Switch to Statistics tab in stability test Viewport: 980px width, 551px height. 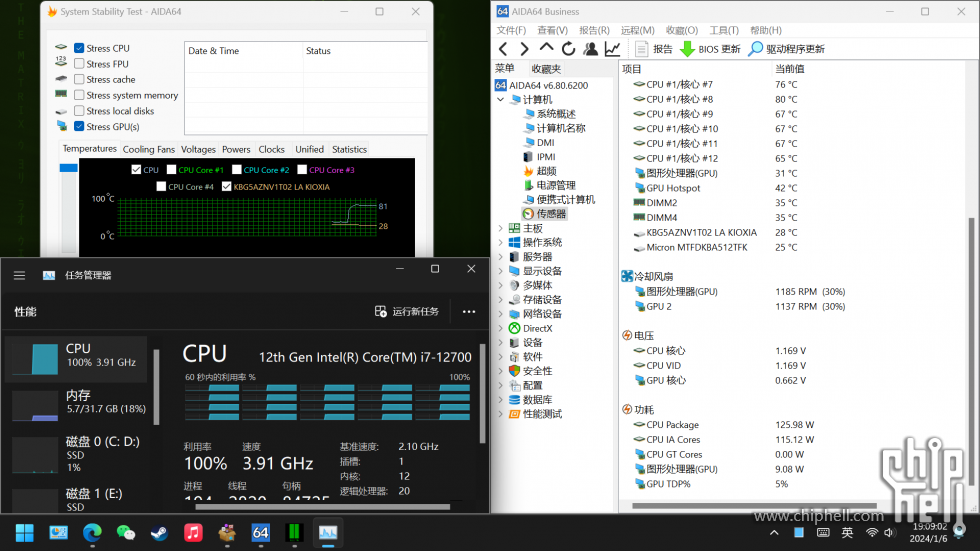[349, 149]
